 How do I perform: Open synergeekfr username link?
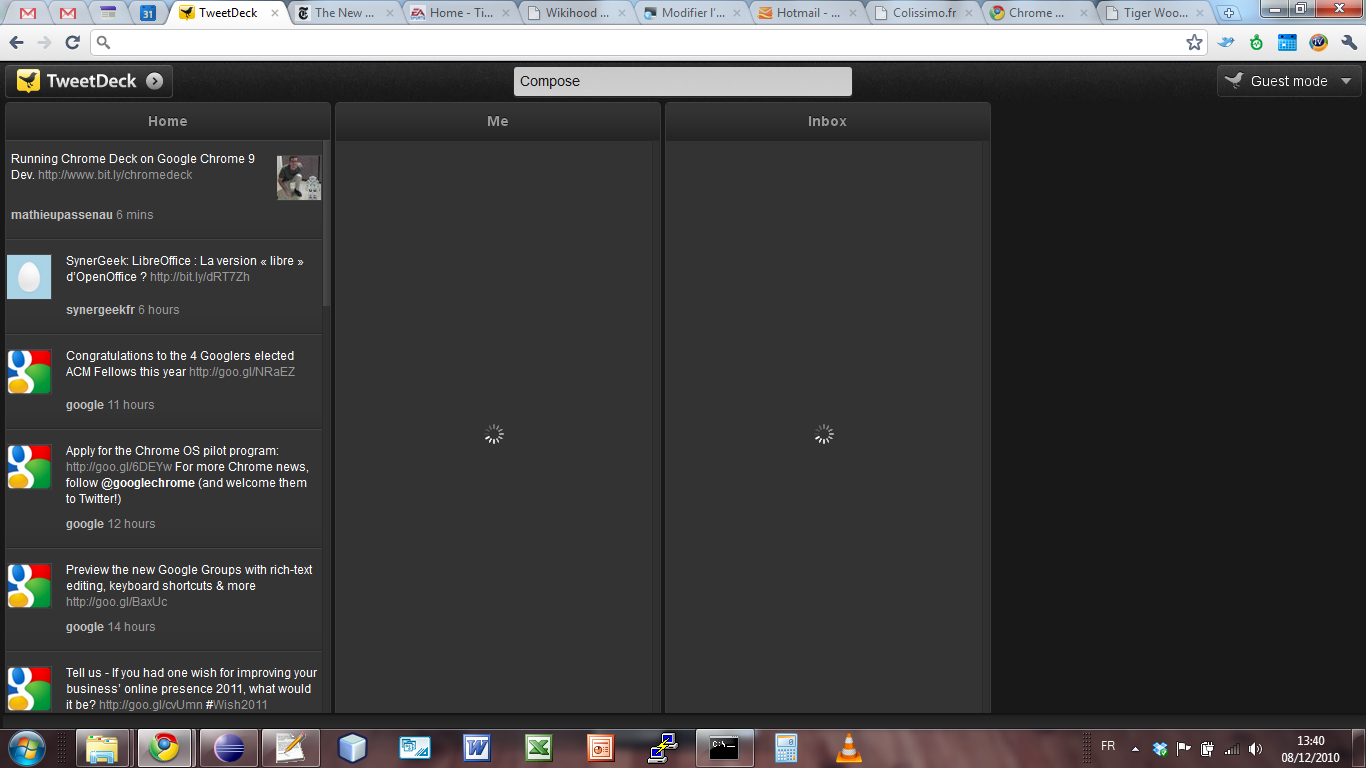tap(100, 310)
